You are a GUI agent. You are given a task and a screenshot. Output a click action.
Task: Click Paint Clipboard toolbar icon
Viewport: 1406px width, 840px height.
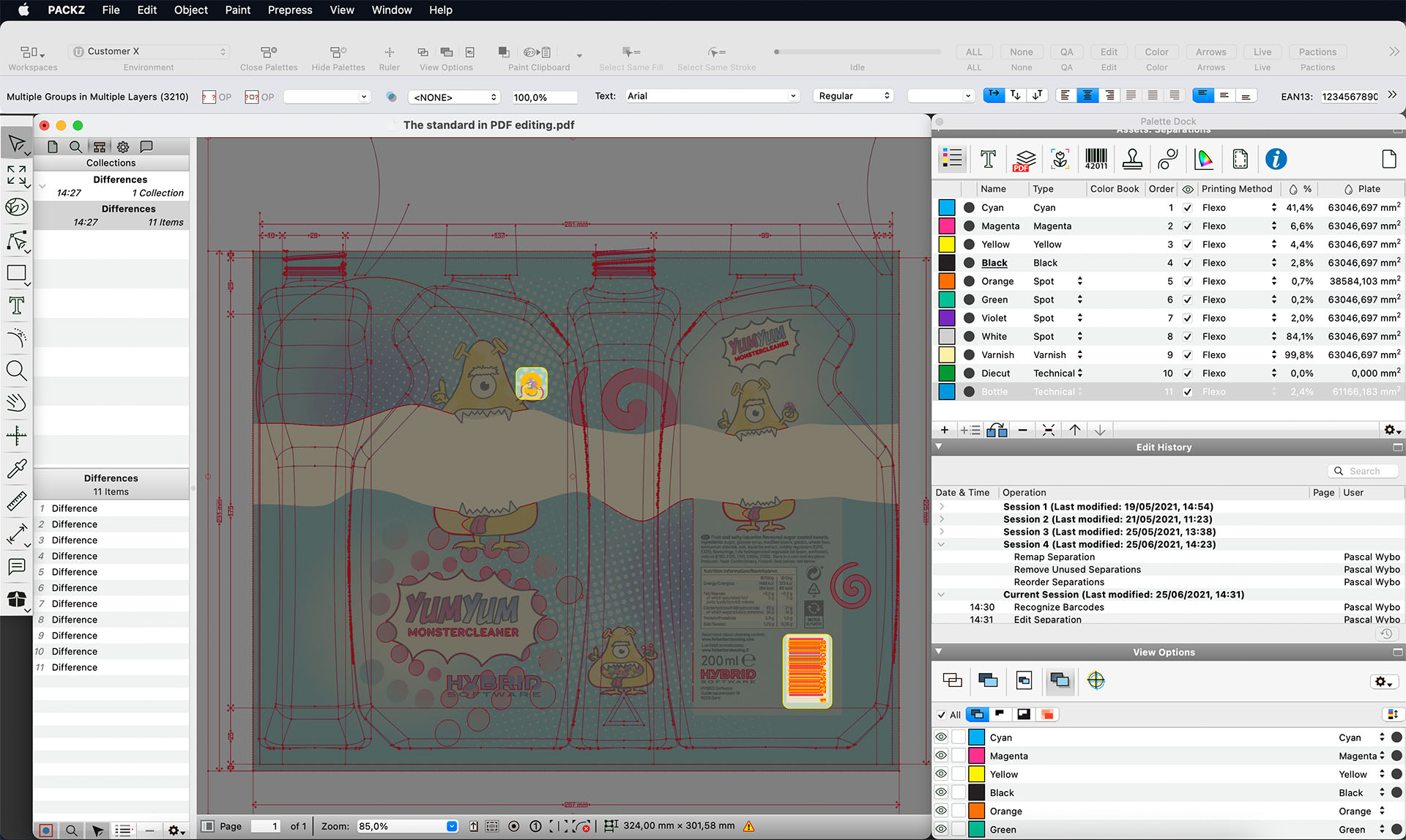[539, 52]
